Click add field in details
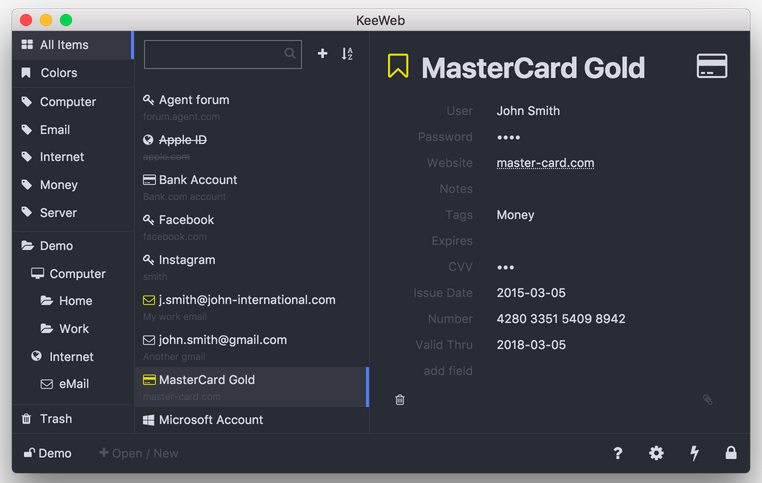This screenshot has height=483, width=762. (448, 371)
